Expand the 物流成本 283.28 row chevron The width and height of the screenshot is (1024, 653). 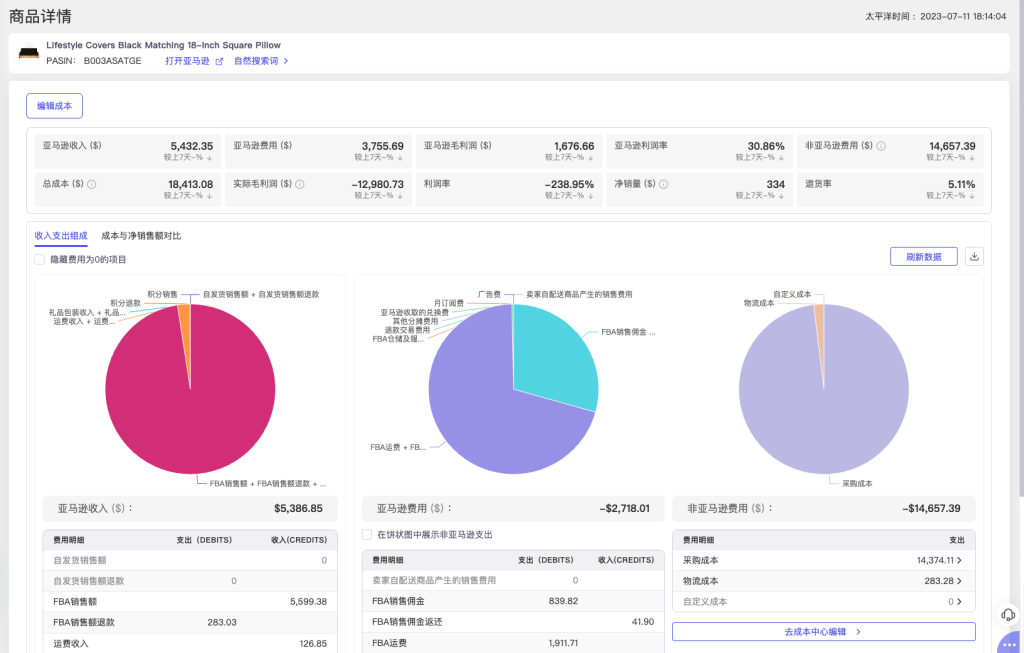tap(959, 581)
